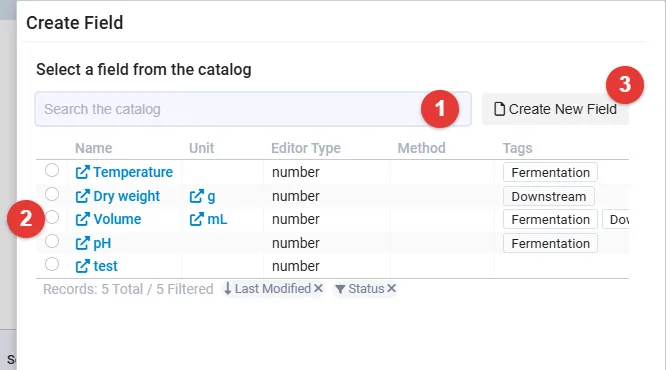Screen dimensions: 666x370
Task: Click the mL unit link
Action: 217,219
